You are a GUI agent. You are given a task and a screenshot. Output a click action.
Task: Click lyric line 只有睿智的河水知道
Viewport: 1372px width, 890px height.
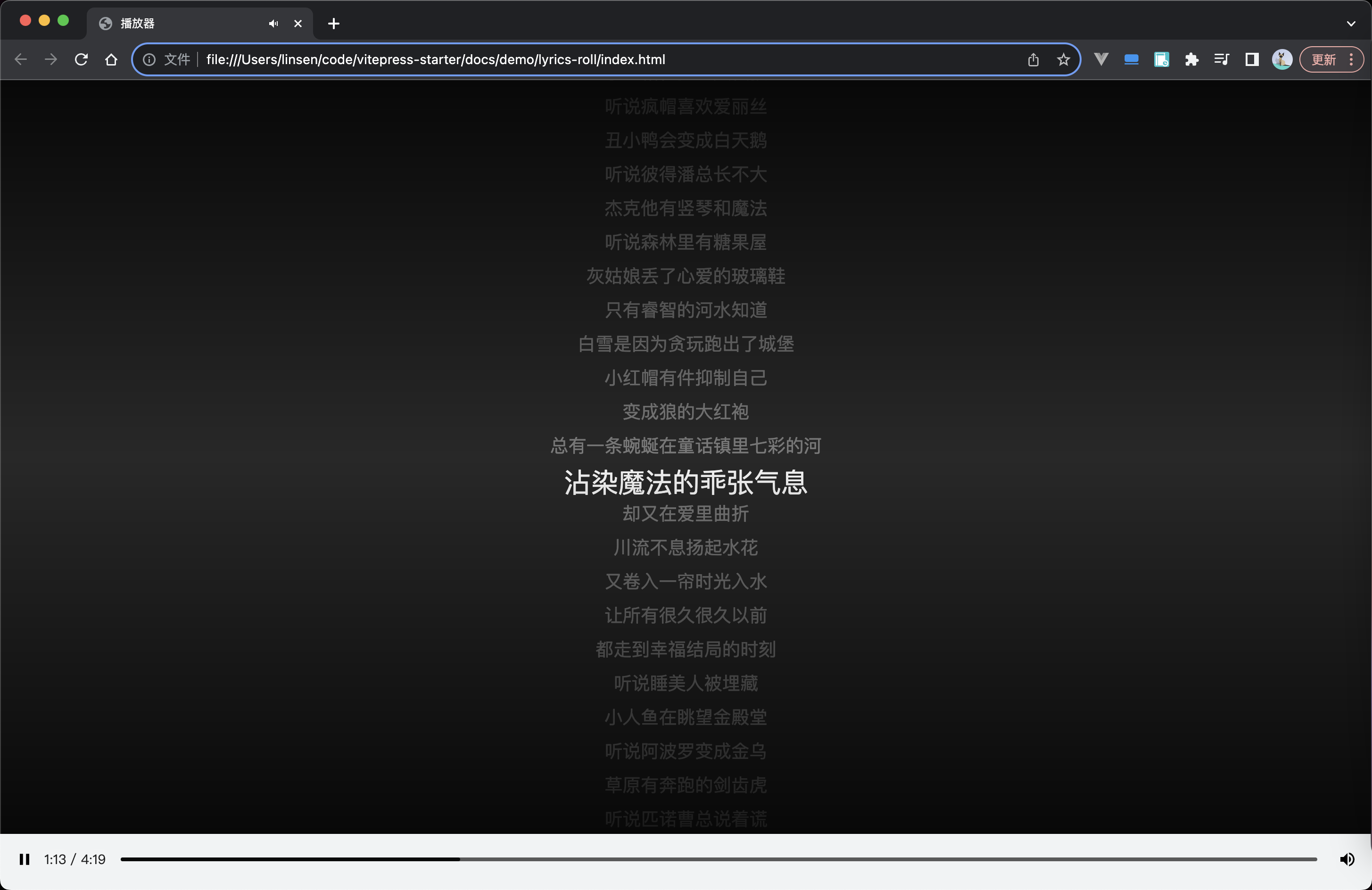click(686, 310)
